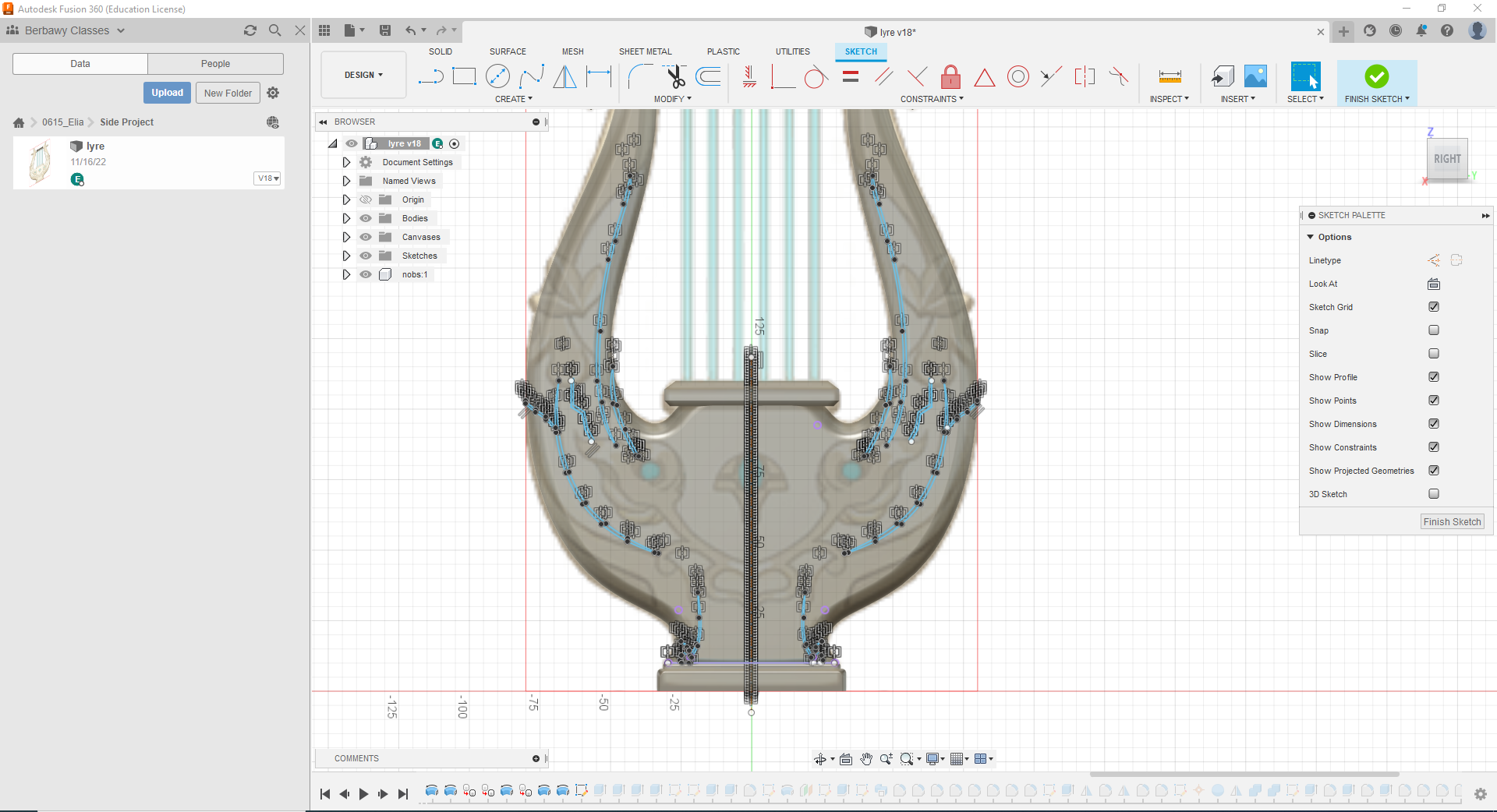This screenshot has width=1497, height=812.
Task: Toggle the Show Constraints checkbox
Action: [x=1434, y=447]
